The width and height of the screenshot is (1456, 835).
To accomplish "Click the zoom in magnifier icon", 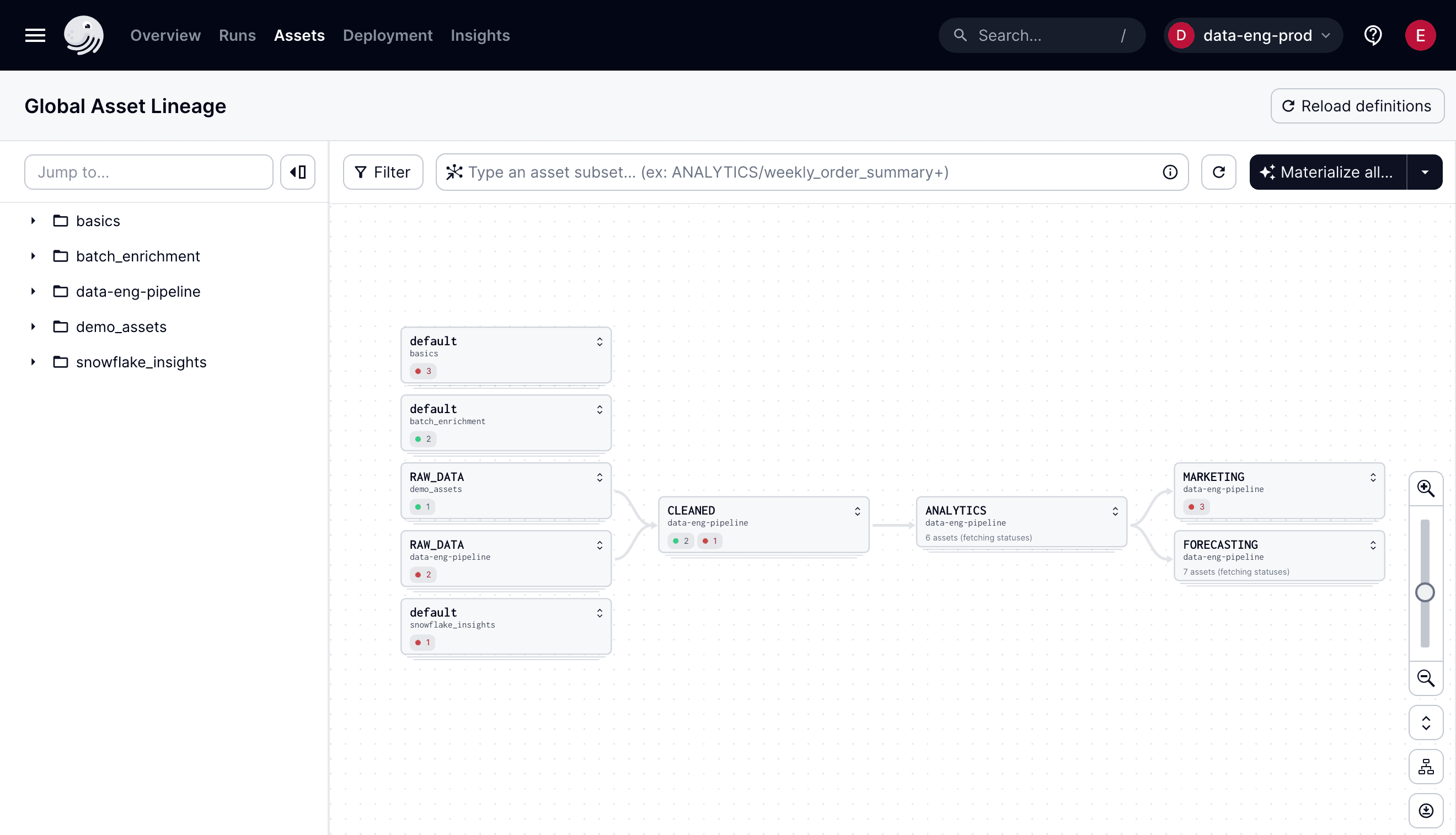I will (1426, 489).
